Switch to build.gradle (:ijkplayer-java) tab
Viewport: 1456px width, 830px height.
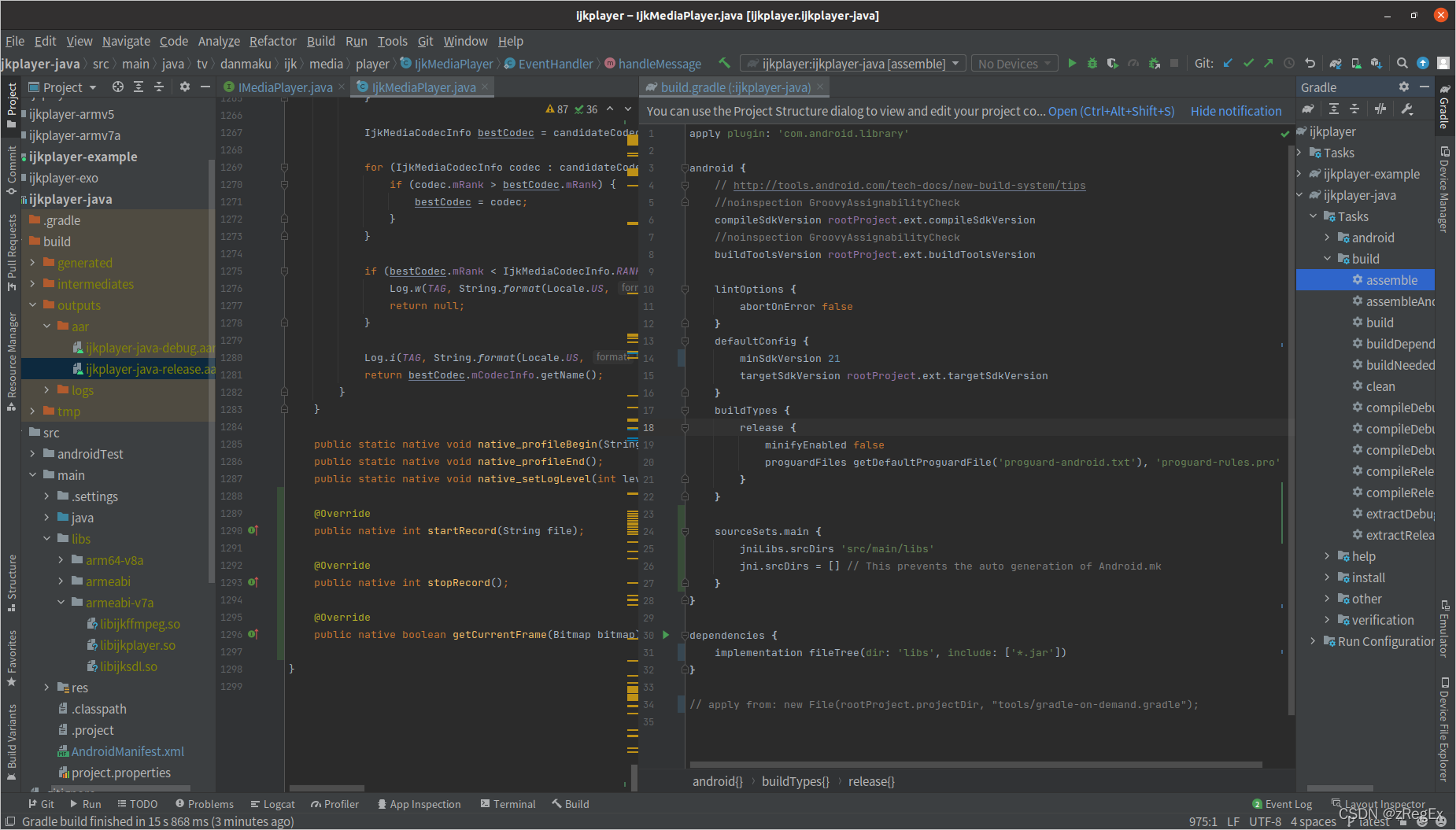tap(736, 87)
